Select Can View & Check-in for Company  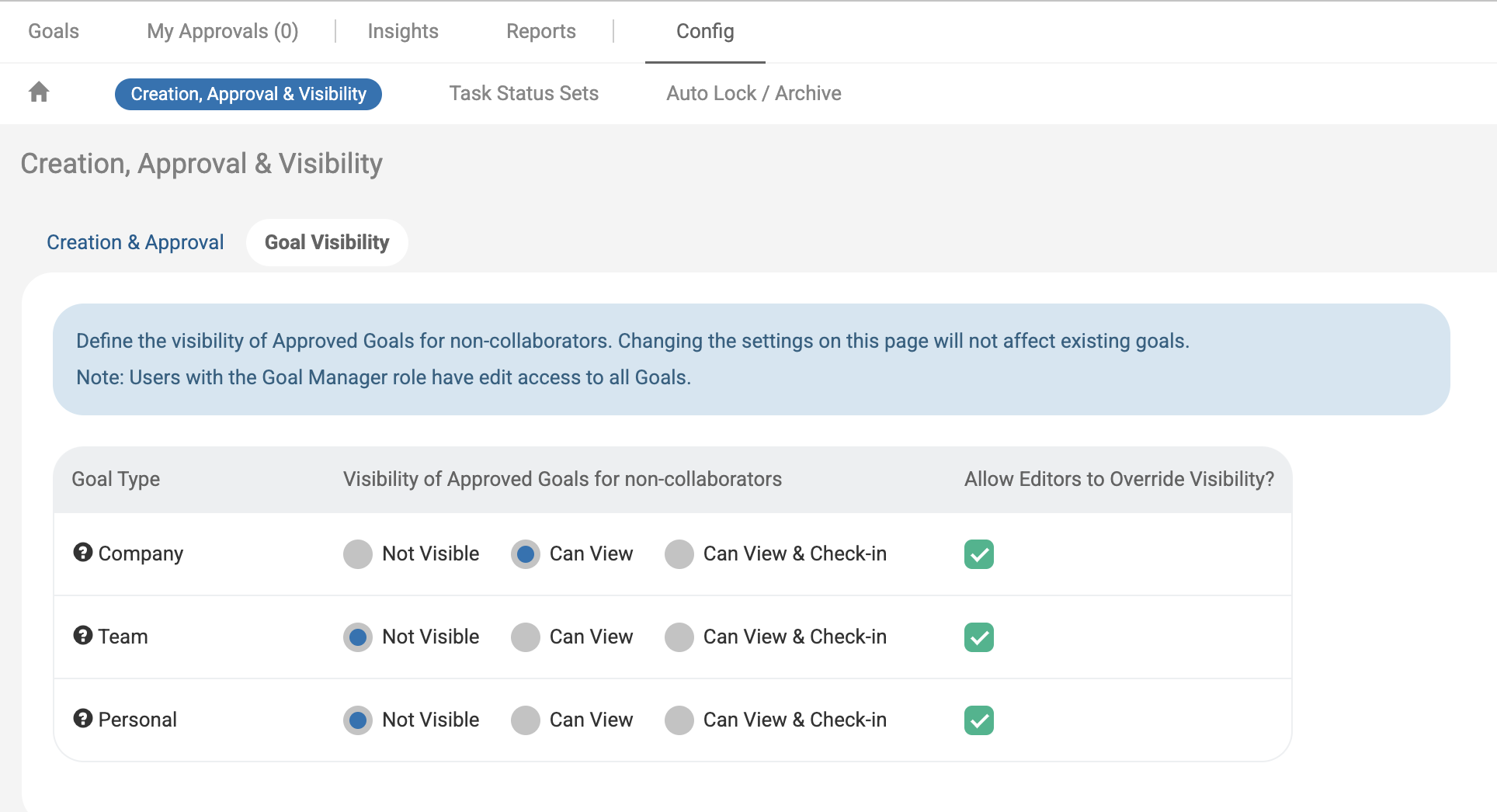pos(679,554)
